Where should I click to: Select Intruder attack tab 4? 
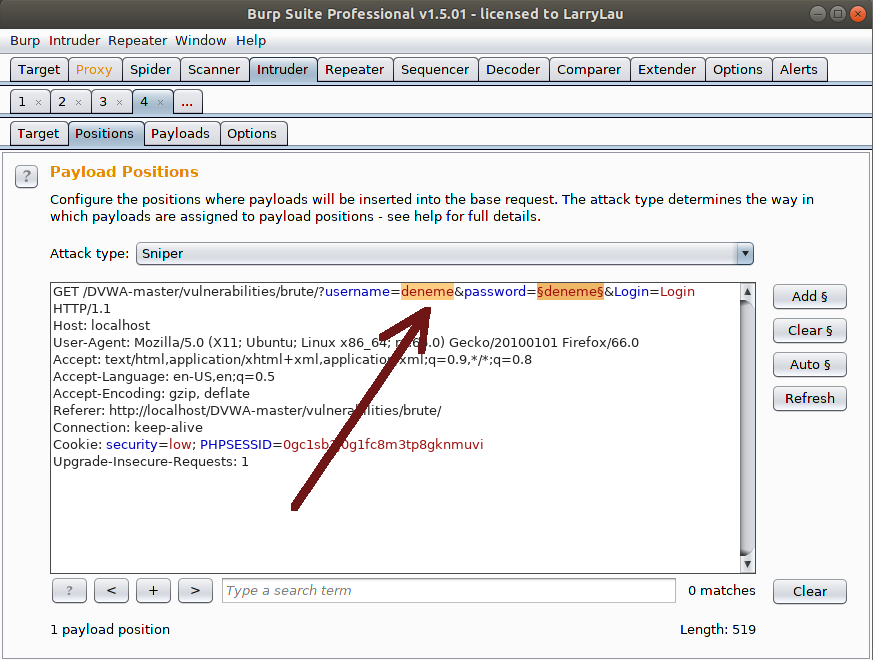[144, 102]
